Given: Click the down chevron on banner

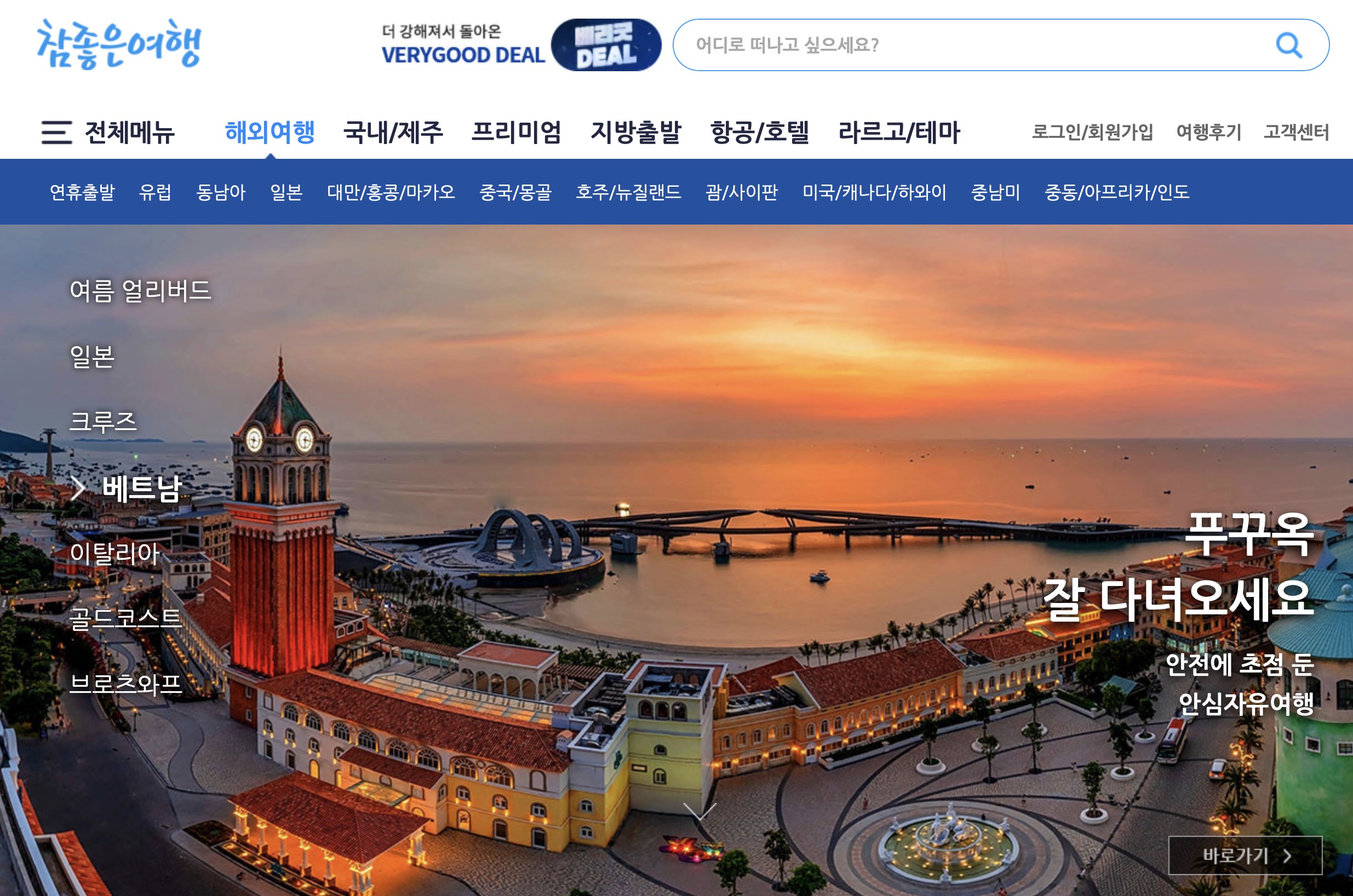Looking at the screenshot, I should tap(700, 811).
